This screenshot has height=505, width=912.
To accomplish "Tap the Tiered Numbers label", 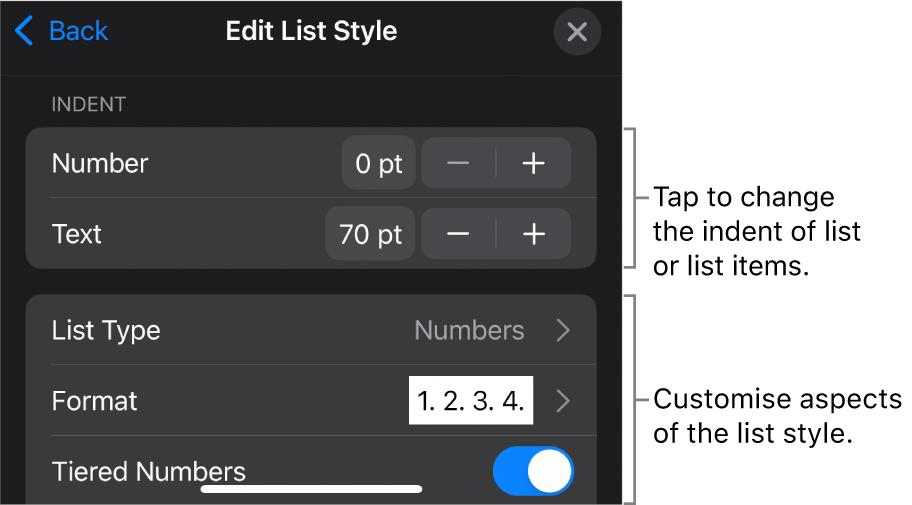I will pos(148,471).
